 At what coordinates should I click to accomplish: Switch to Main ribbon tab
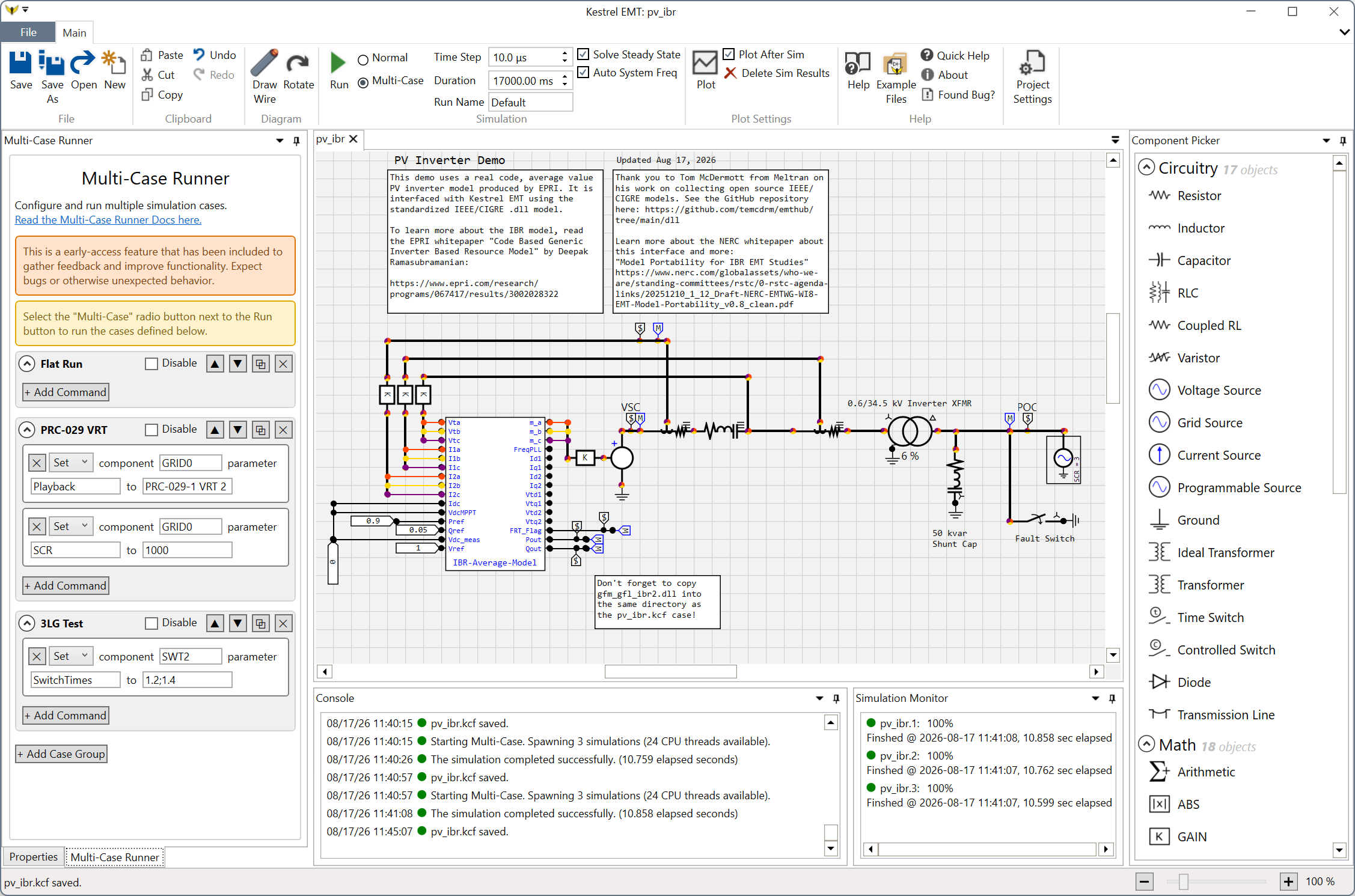pyautogui.click(x=75, y=32)
